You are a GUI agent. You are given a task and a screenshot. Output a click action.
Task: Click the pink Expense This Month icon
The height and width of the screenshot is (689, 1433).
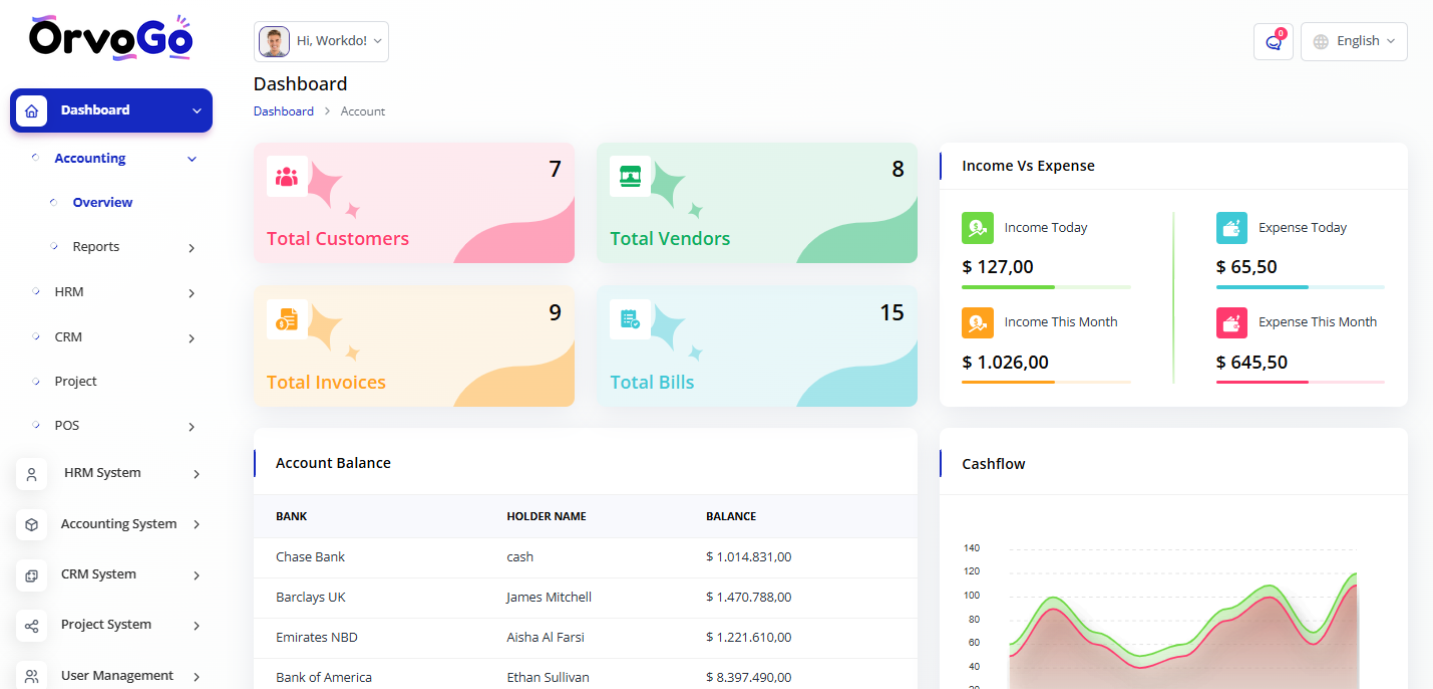pyautogui.click(x=1231, y=322)
